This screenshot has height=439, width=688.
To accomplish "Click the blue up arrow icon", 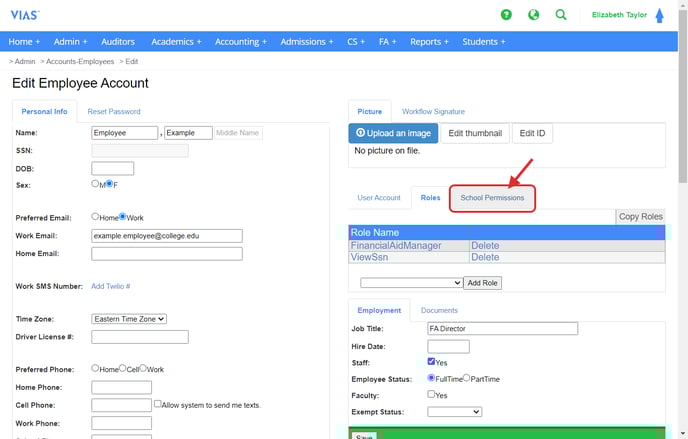I will pos(659,16).
